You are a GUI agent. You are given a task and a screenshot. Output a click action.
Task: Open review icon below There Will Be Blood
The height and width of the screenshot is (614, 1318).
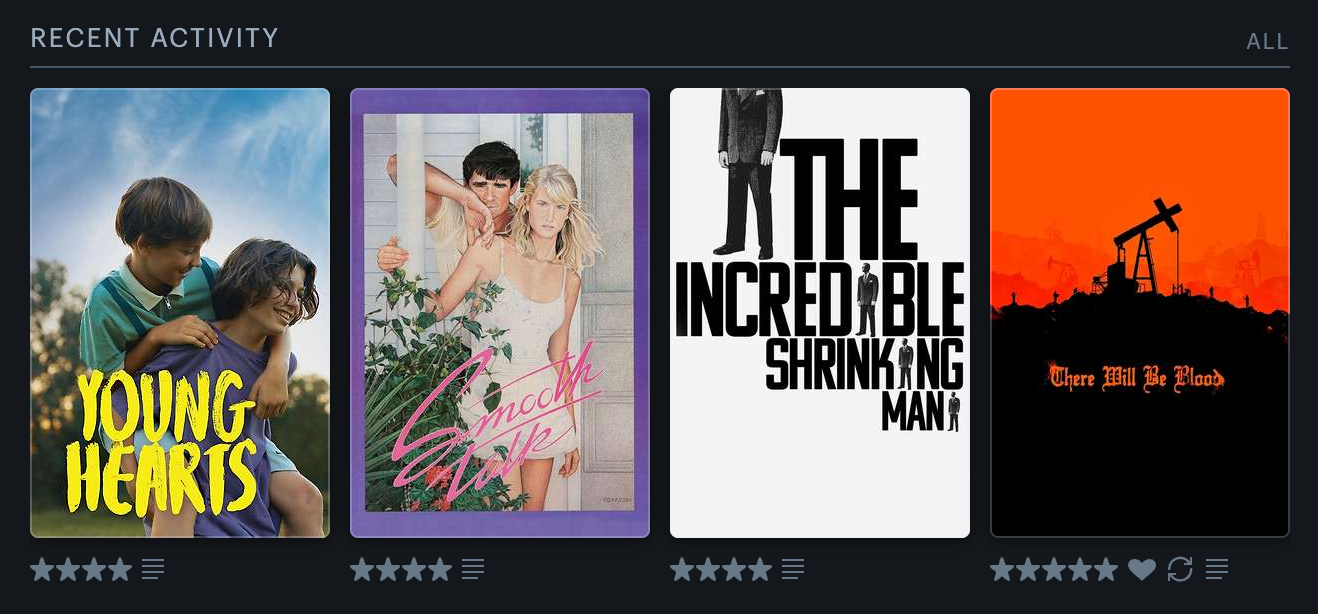(1217, 570)
